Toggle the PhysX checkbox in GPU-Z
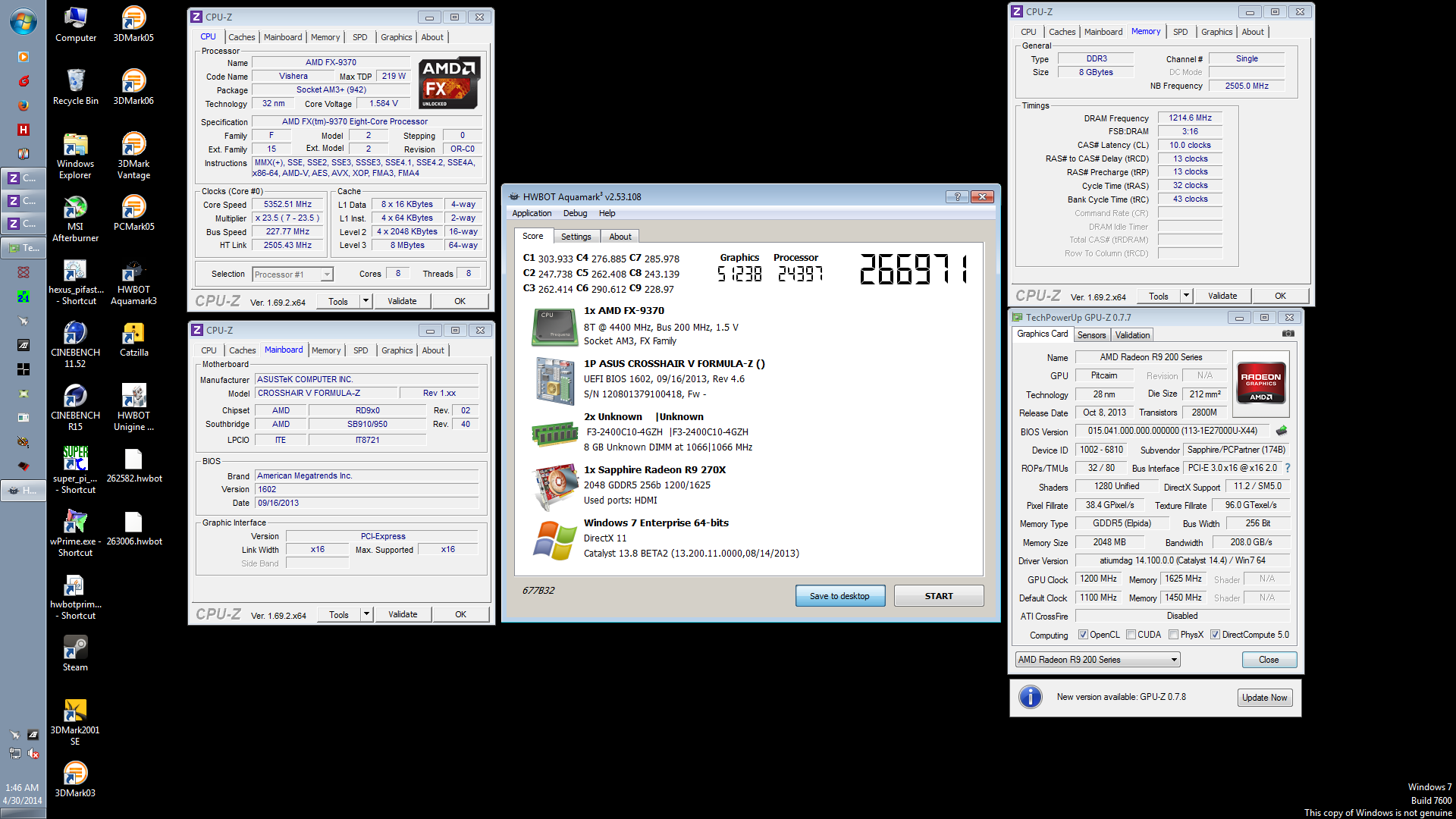This screenshot has width=1456, height=819. 1173,635
